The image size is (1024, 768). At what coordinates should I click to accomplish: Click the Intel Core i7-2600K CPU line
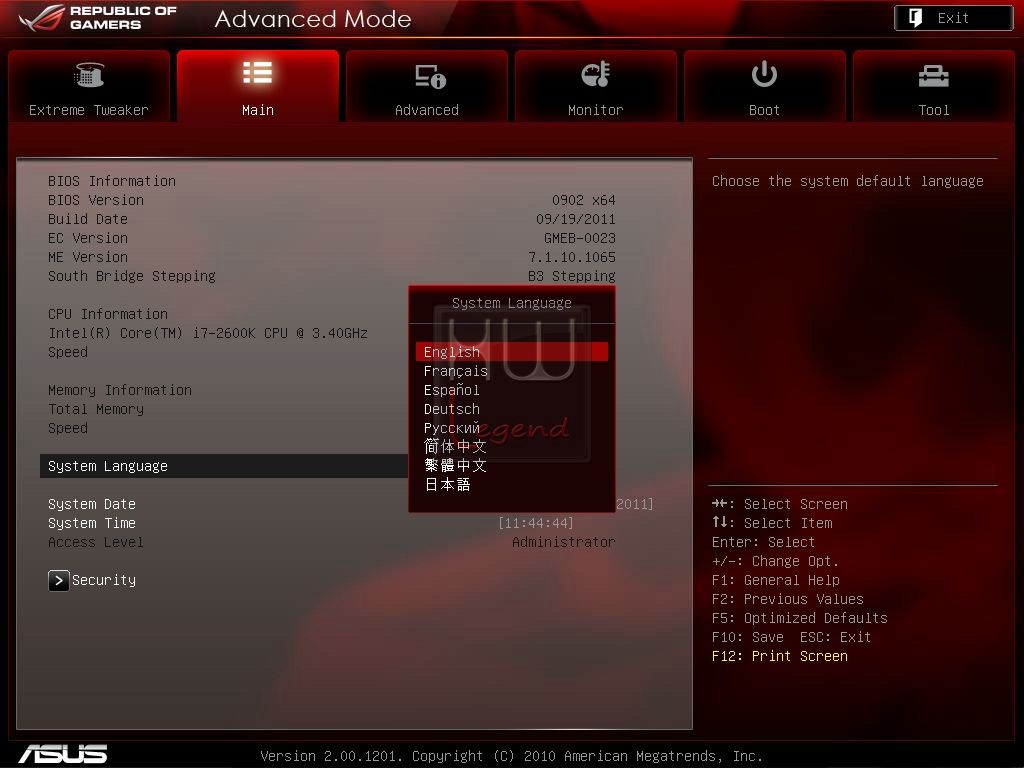pyautogui.click(x=208, y=333)
